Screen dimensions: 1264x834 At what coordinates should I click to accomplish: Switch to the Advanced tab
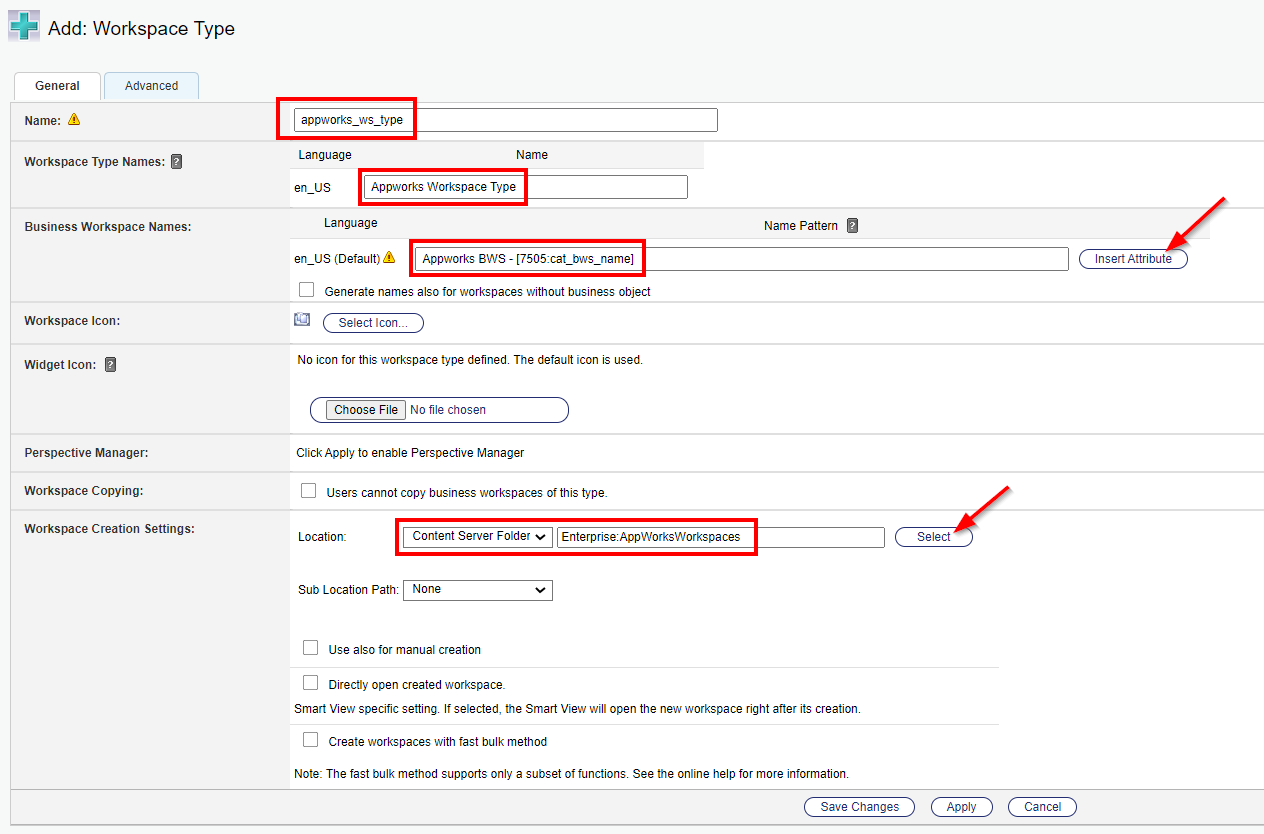pyautogui.click(x=151, y=86)
